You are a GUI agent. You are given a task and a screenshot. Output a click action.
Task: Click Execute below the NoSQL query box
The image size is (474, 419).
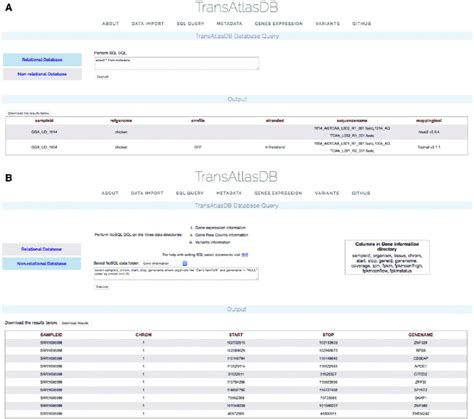point(102,287)
